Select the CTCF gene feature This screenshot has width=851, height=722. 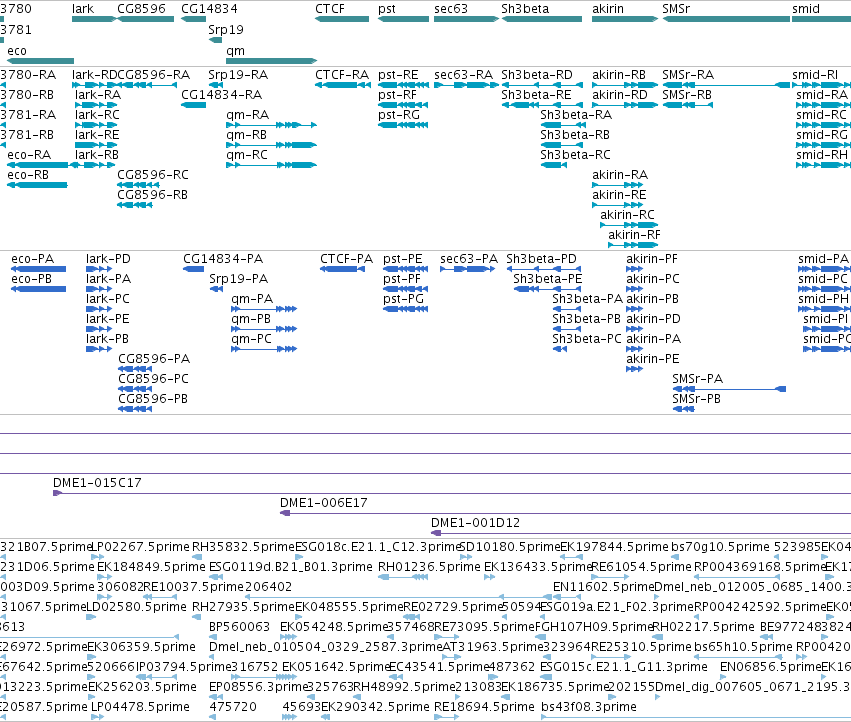[342, 19]
